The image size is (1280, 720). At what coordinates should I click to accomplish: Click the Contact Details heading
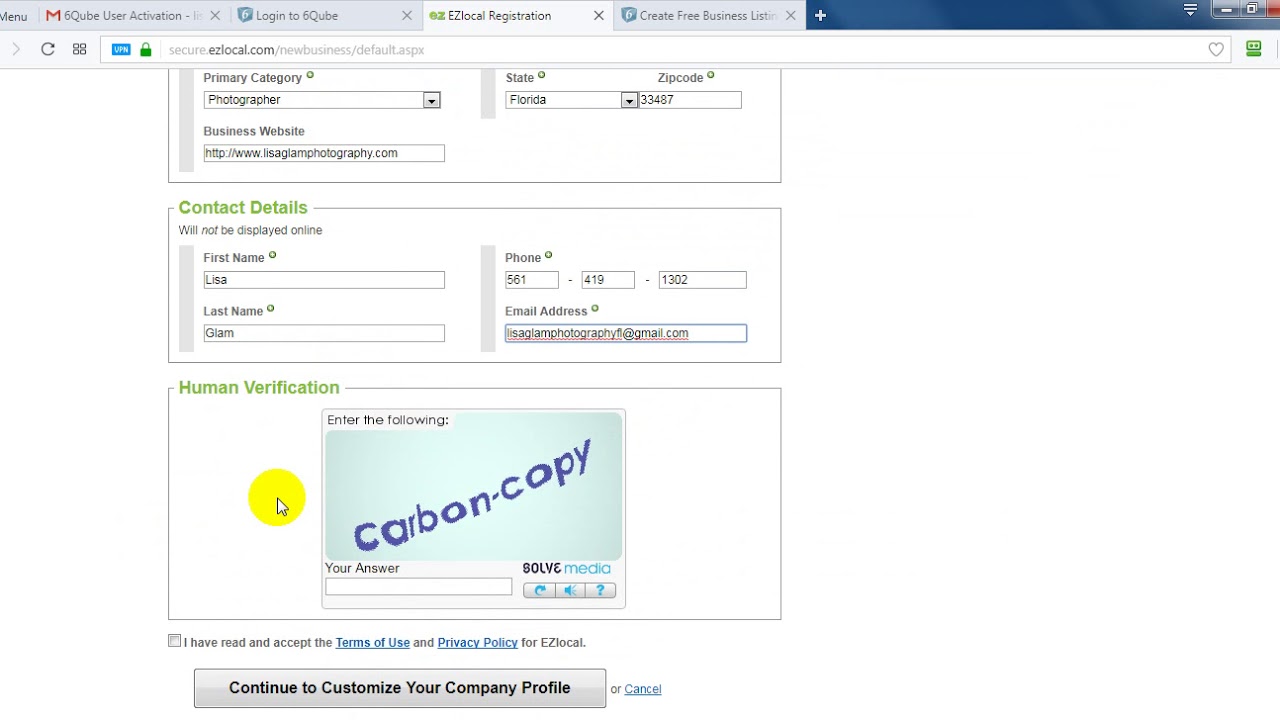pos(243,208)
